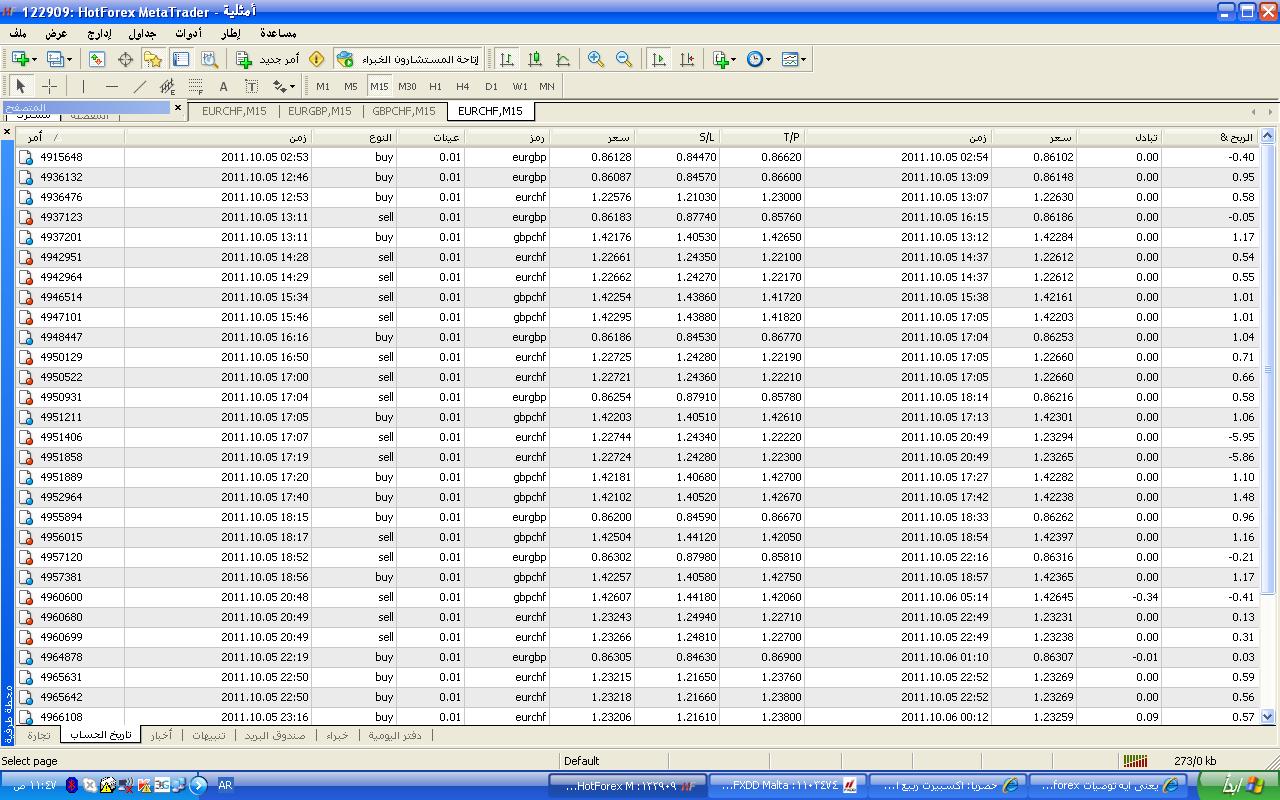Open the Periods clock dropdown
Viewport: 1280px width, 800px height.
click(759, 60)
